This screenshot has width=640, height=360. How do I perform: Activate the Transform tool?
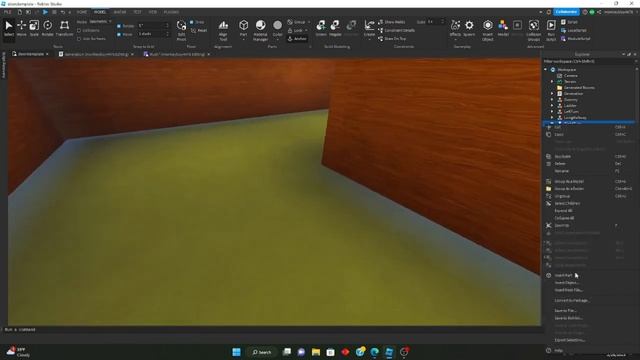[x=64, y=29]
